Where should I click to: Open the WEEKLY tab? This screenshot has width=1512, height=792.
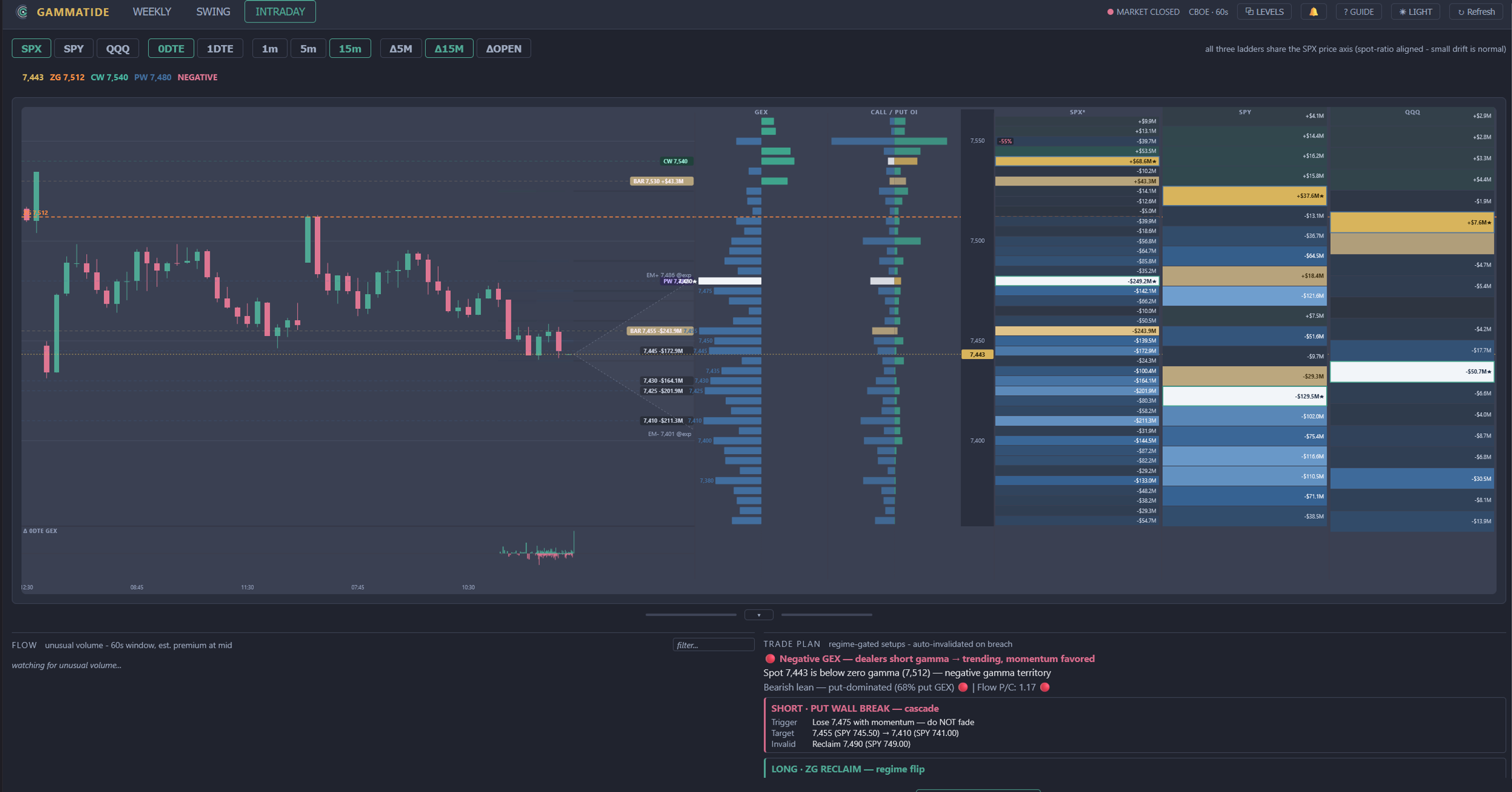[152, 12]
